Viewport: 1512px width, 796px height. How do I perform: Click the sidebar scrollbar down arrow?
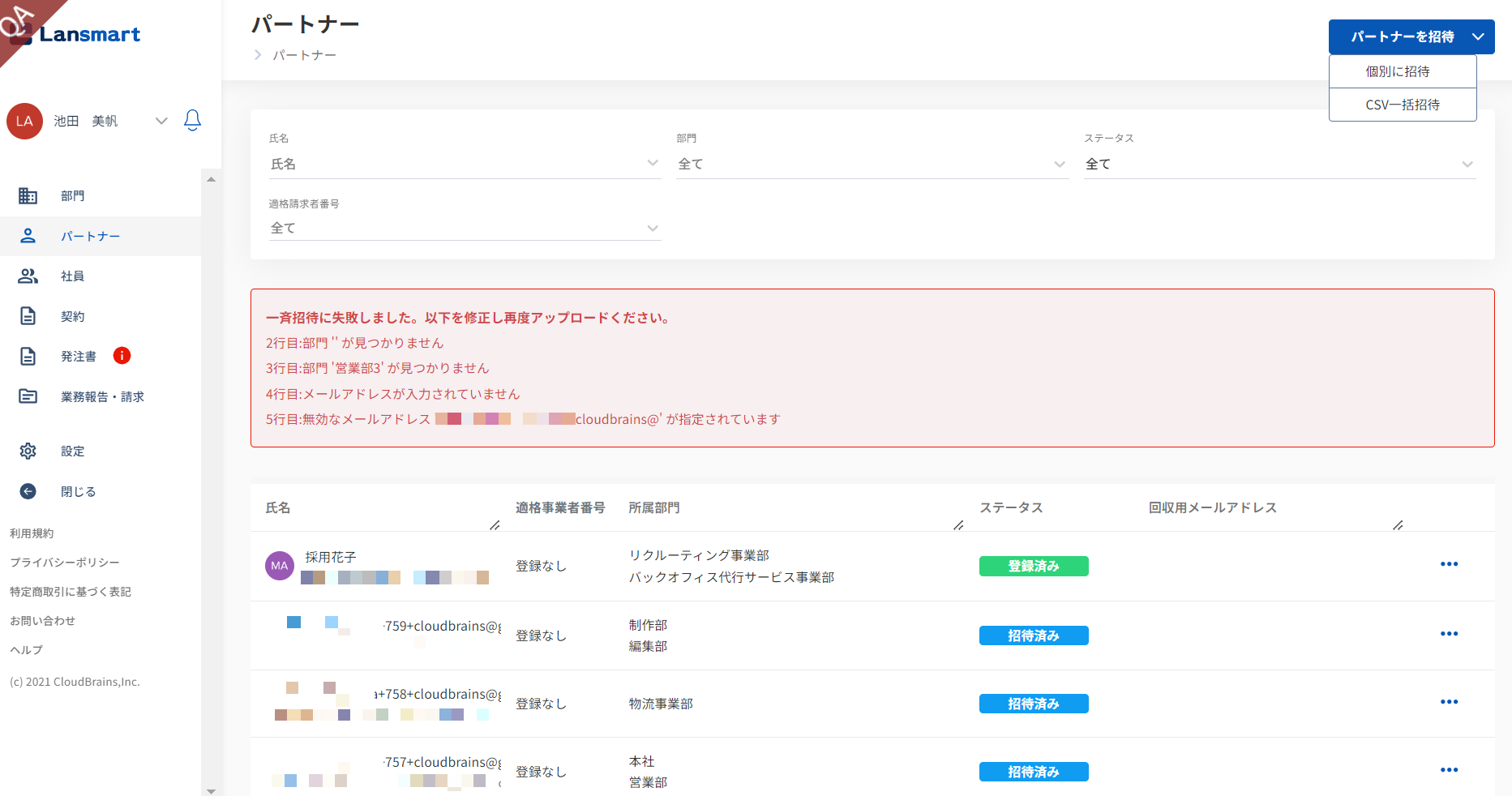click(x=211, y=790)
